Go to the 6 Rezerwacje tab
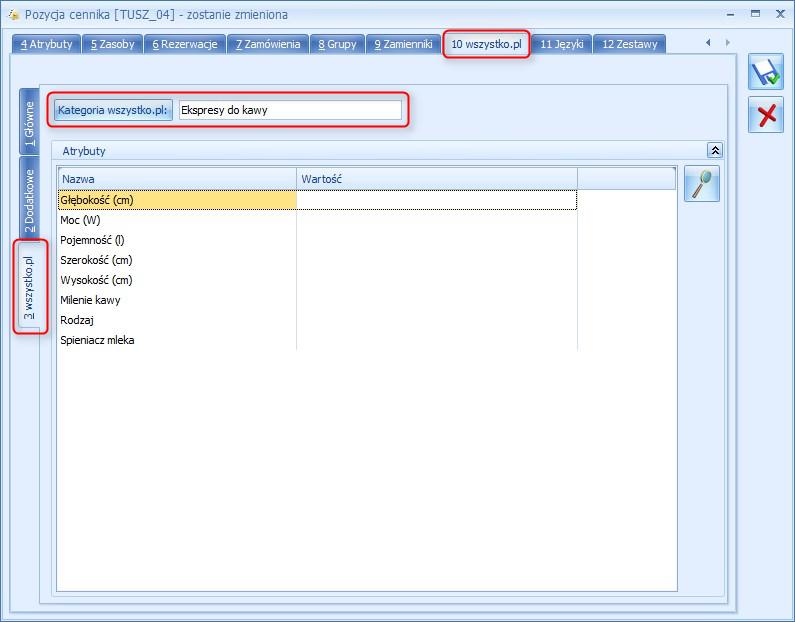795x622 pixels. pyautogui.click(x=185, y=44)
